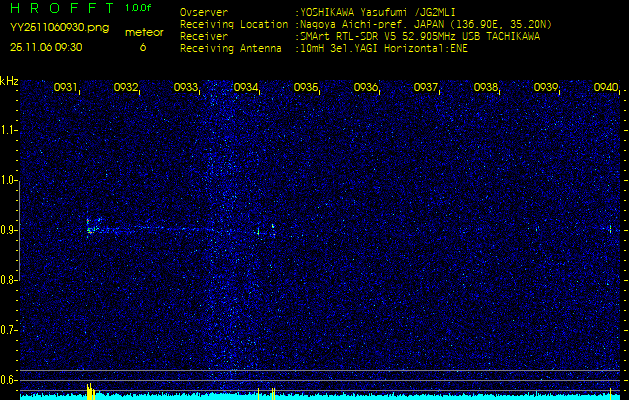Click the 0.7 kHz axis label

8,330
